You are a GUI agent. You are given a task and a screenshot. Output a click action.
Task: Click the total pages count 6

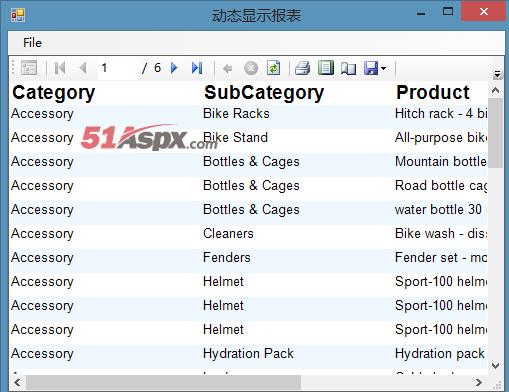coord(157,68)
